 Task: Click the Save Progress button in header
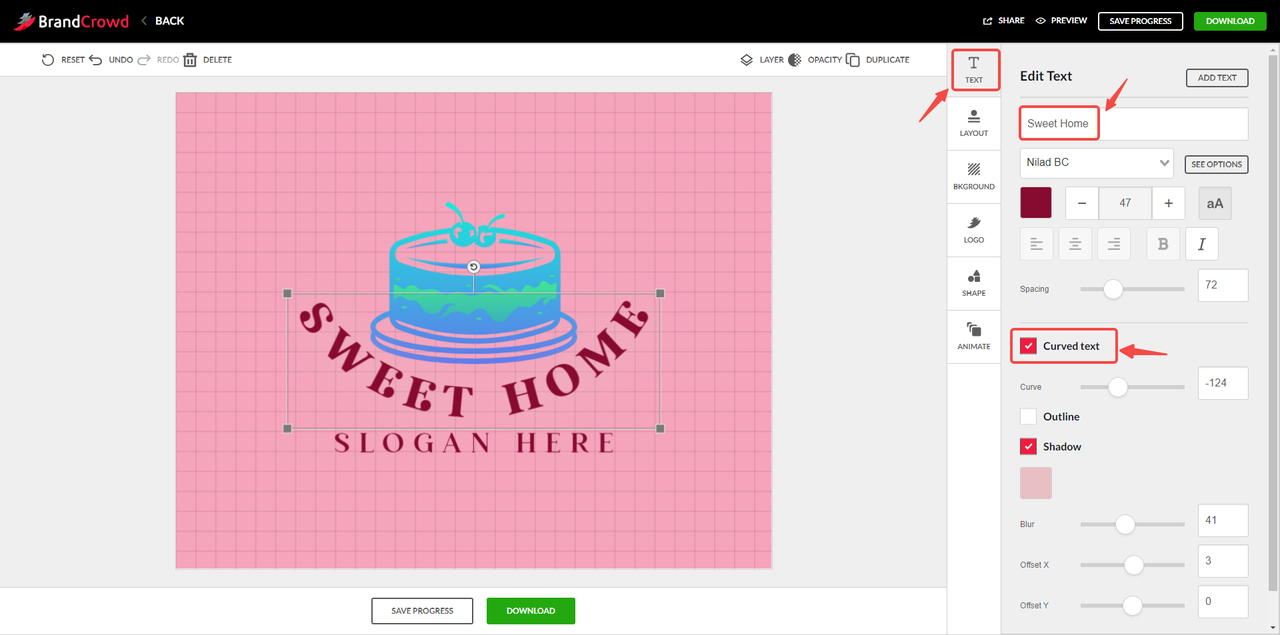click(1140, 21)
